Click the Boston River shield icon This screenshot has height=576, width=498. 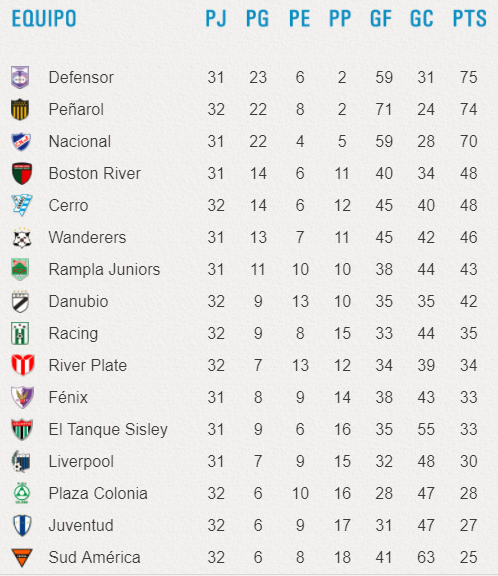pyautogui.click(x=22, y=173)
